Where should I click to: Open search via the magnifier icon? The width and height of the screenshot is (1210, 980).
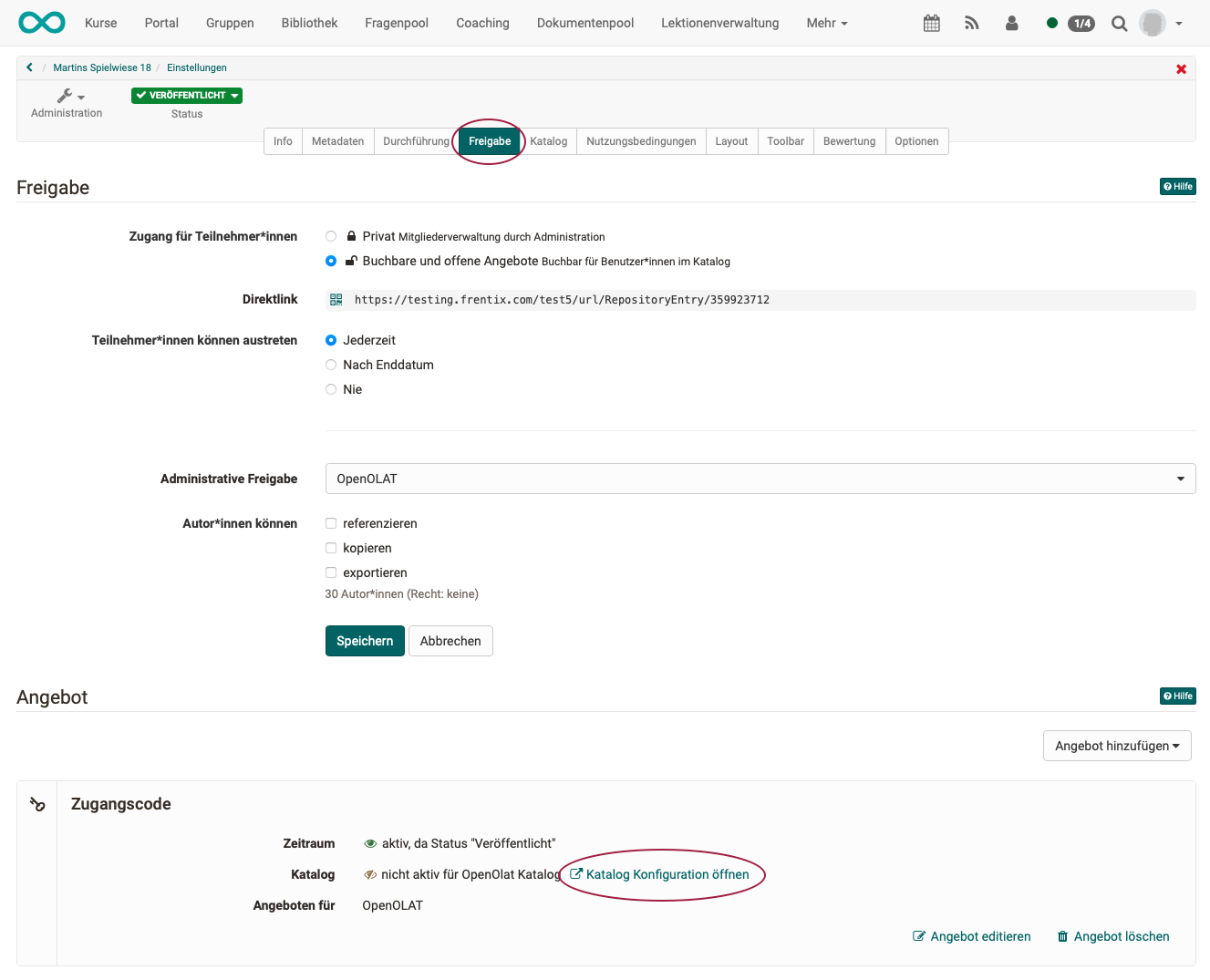(x=1119, y=24)
